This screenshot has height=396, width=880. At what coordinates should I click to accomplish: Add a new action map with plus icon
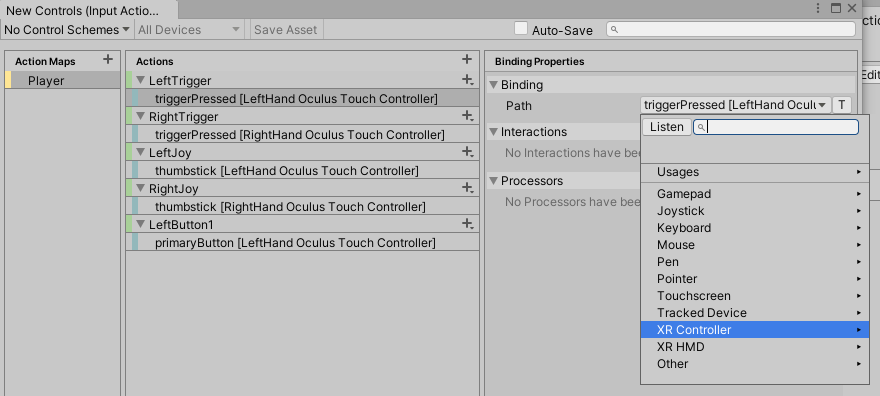tap(108, 59)
